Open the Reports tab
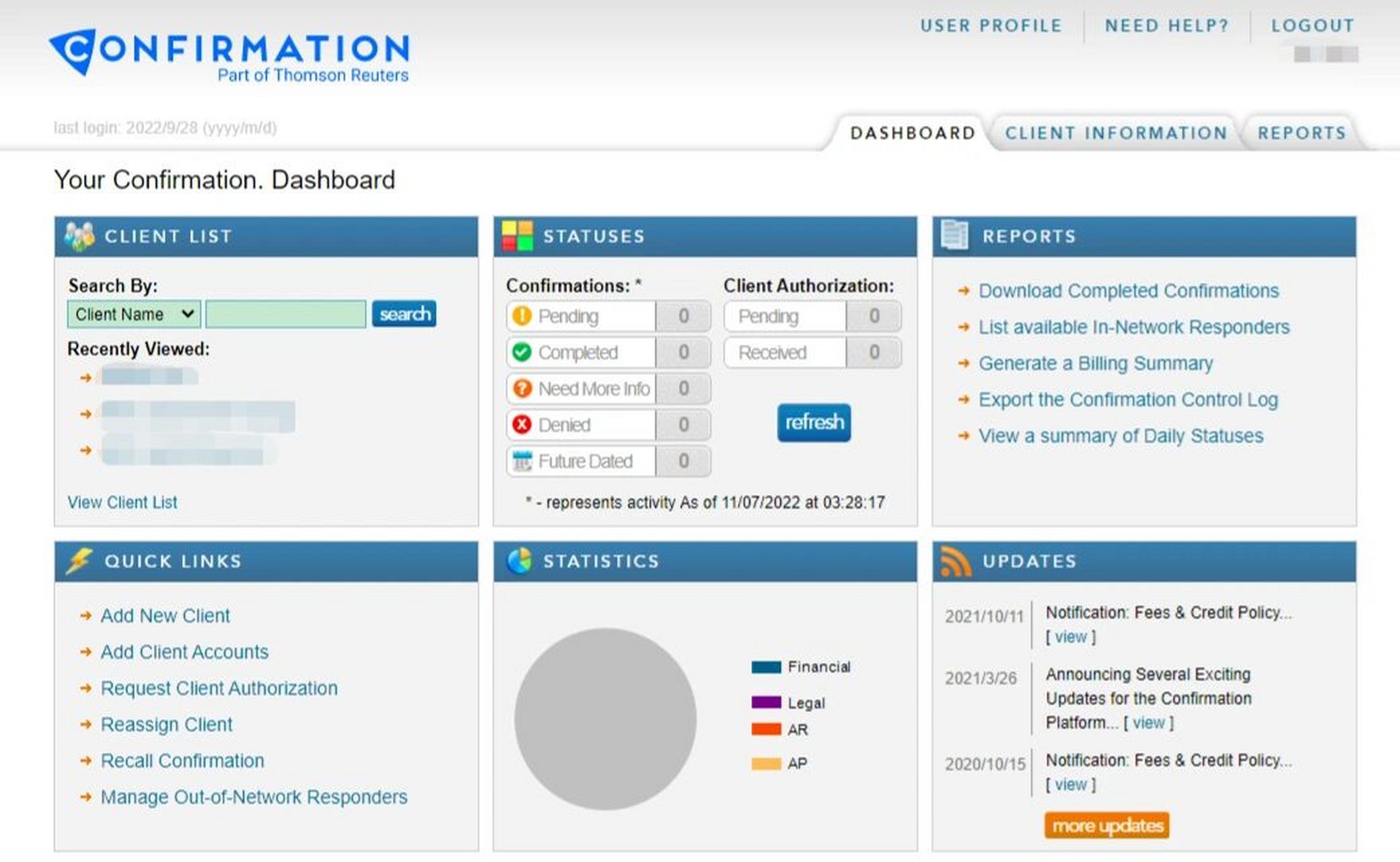Screen dimensions: 1400x862 tap(1302, 133)
